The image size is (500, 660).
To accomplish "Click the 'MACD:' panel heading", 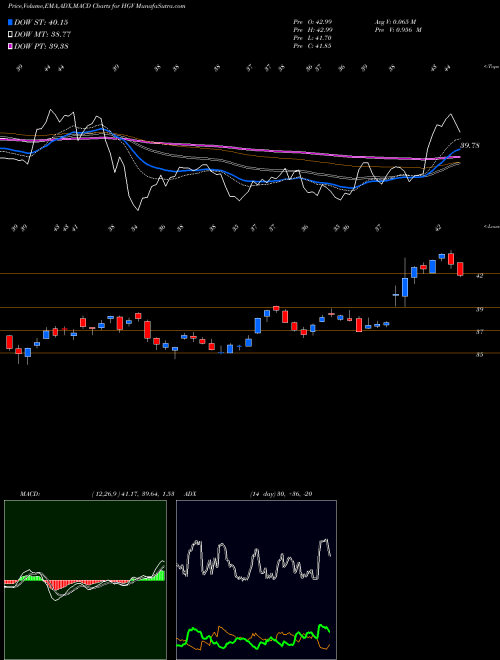I will tap(29, 494).
